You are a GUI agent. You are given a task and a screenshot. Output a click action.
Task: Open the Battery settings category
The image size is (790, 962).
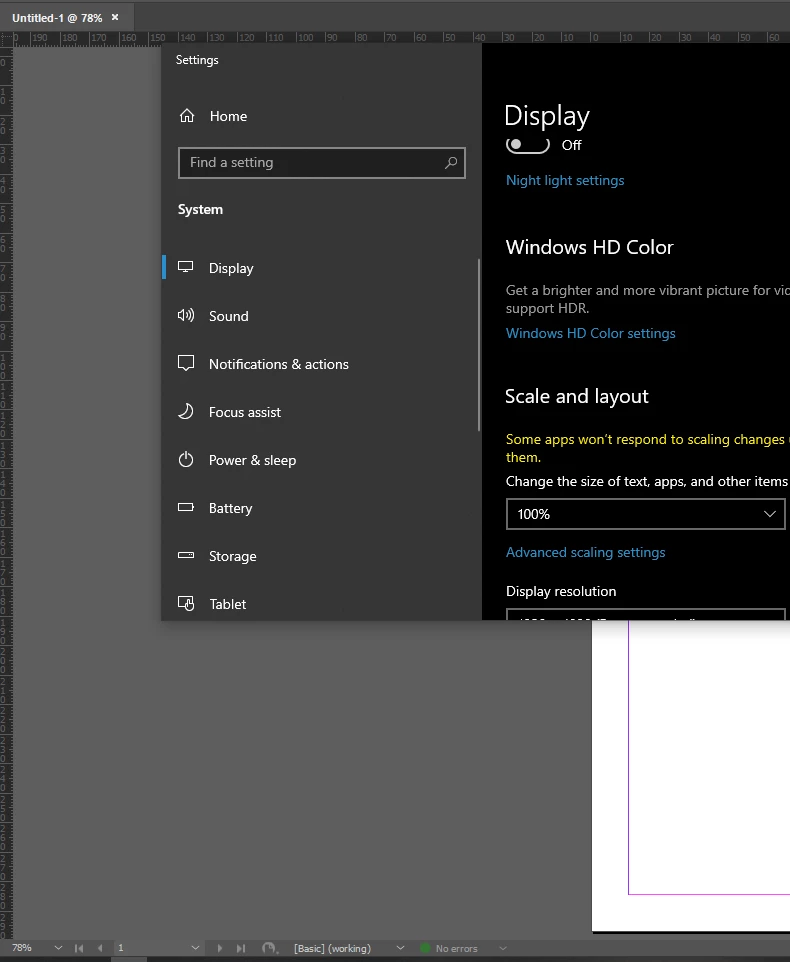click(320, 508)
